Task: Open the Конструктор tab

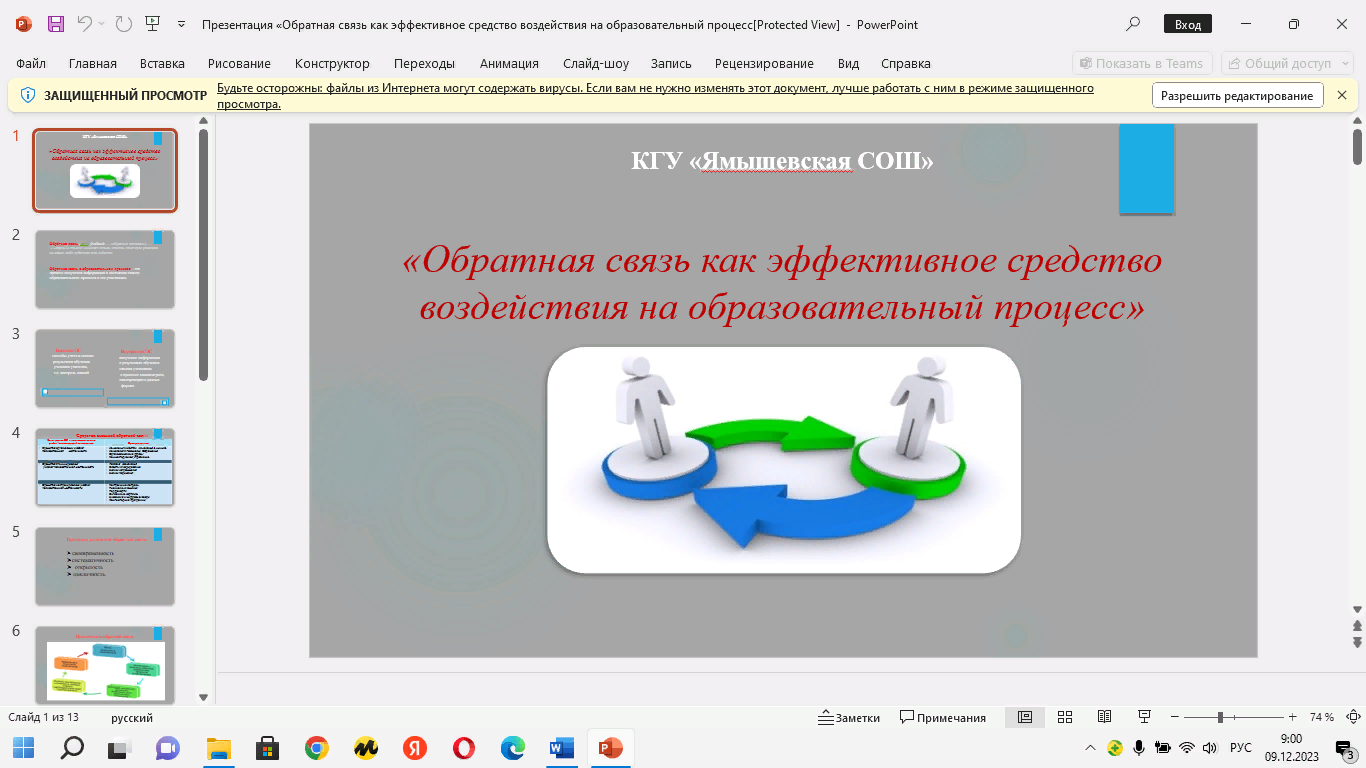Action: 332,63
